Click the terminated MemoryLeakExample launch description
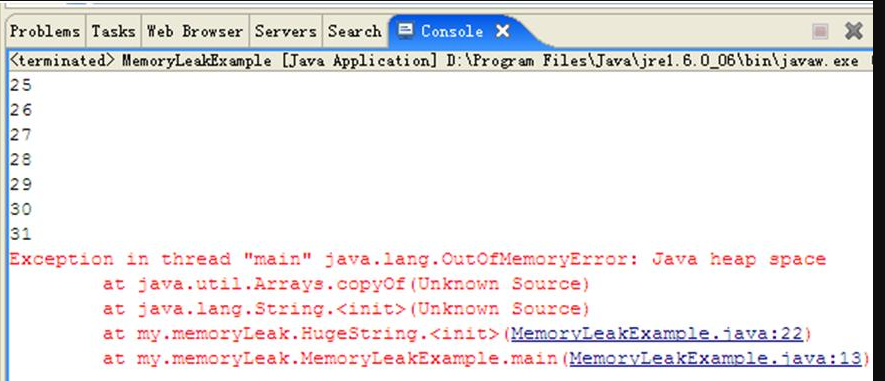The height and width of the screenshot is (381, 885). (433, 61)
